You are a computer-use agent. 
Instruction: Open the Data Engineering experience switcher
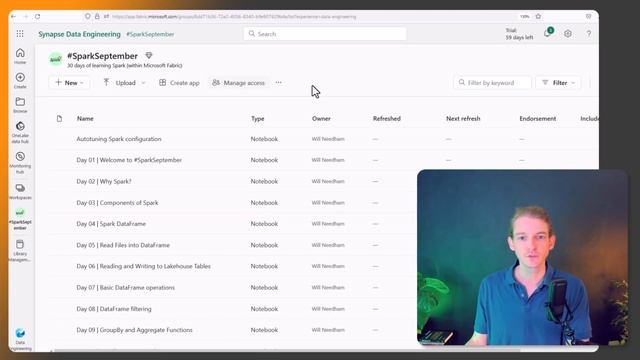click(x=20, y=339)
